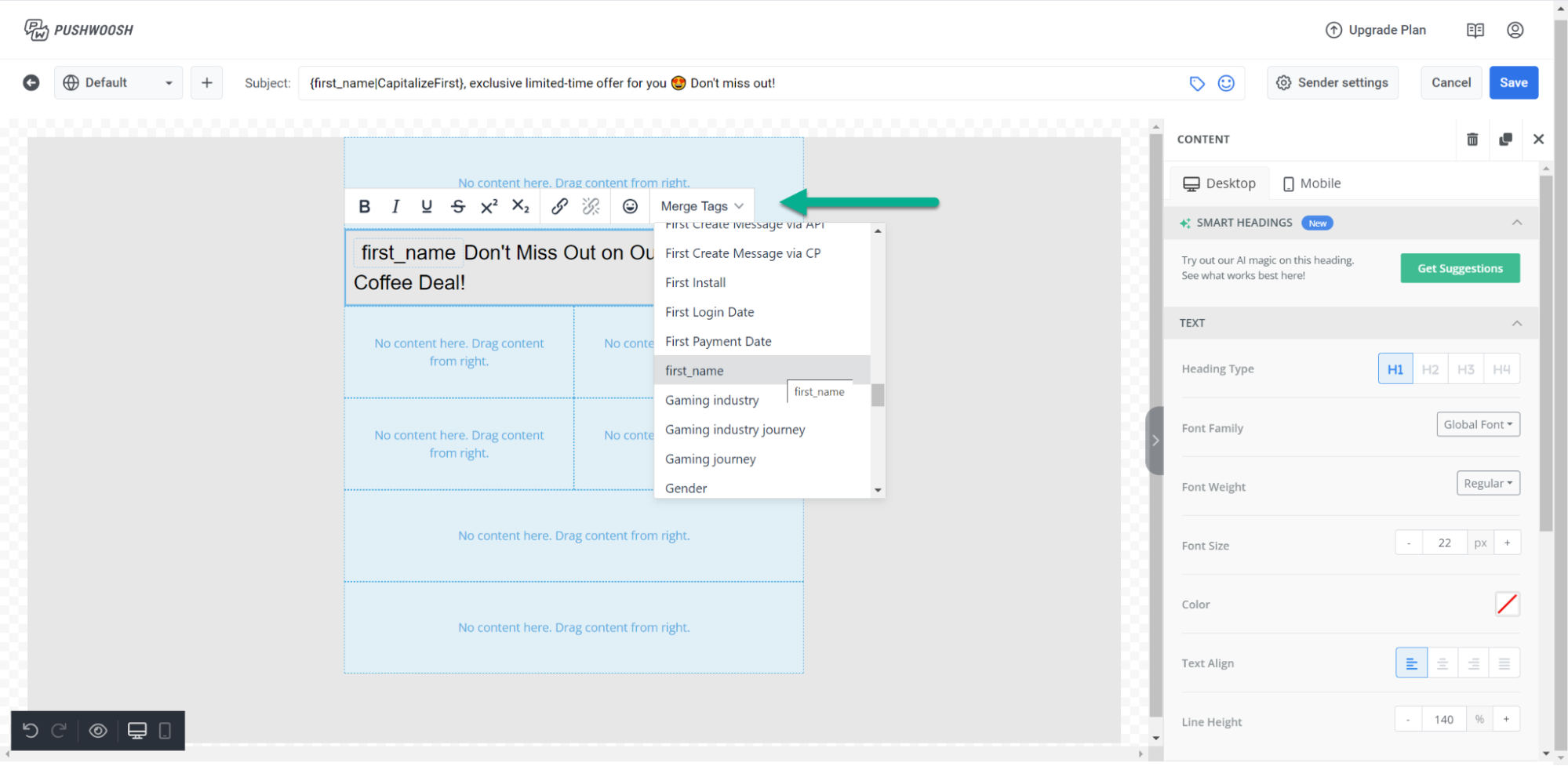Apply italic formatting to heading text
The width and height of the screenshot is (1568, 766).
(x=395, y=206)
